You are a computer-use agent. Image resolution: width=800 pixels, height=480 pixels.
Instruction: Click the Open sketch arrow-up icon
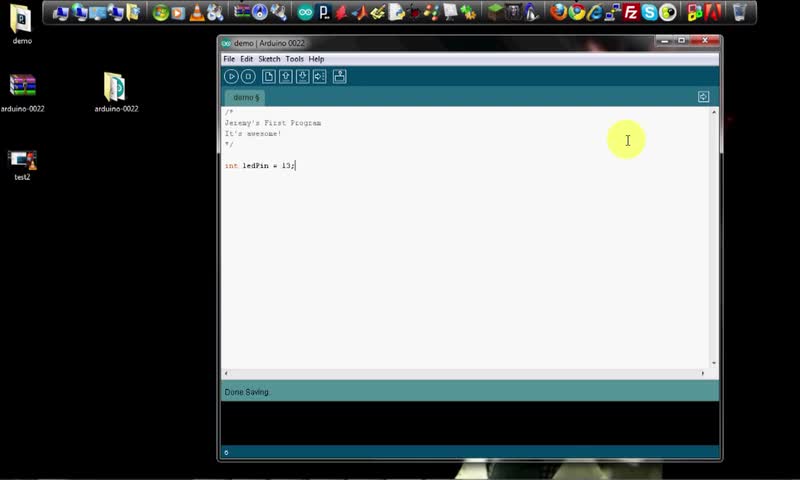(286, 77)
